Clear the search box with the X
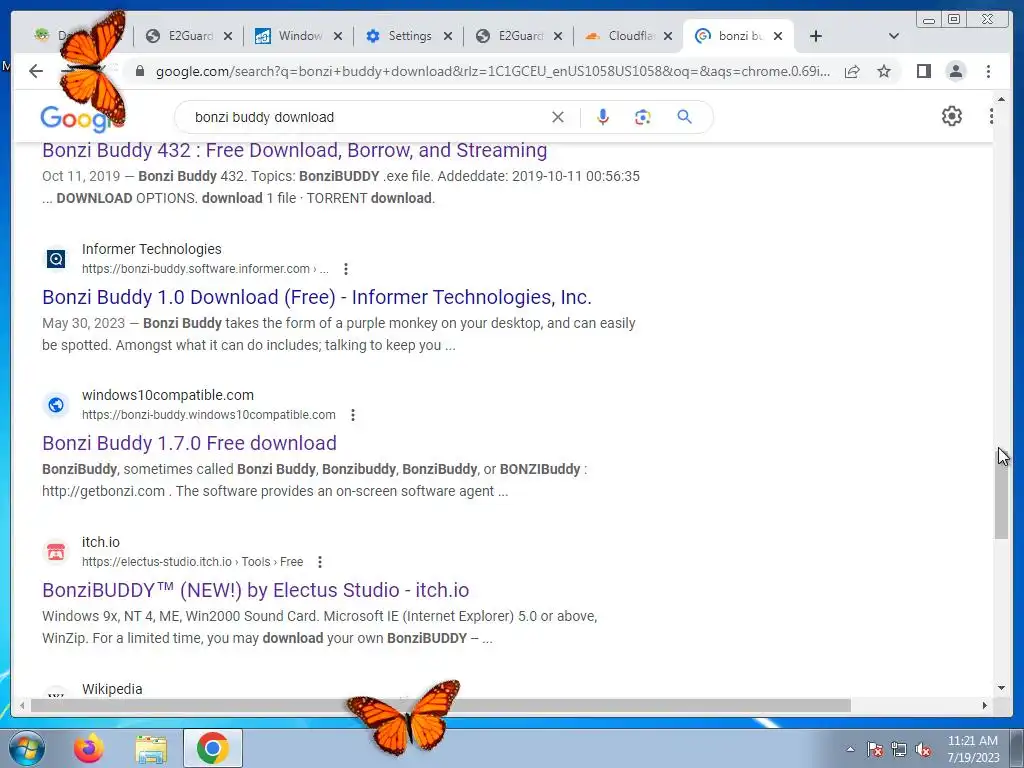 pyautogui.click(x=558, y=117)
